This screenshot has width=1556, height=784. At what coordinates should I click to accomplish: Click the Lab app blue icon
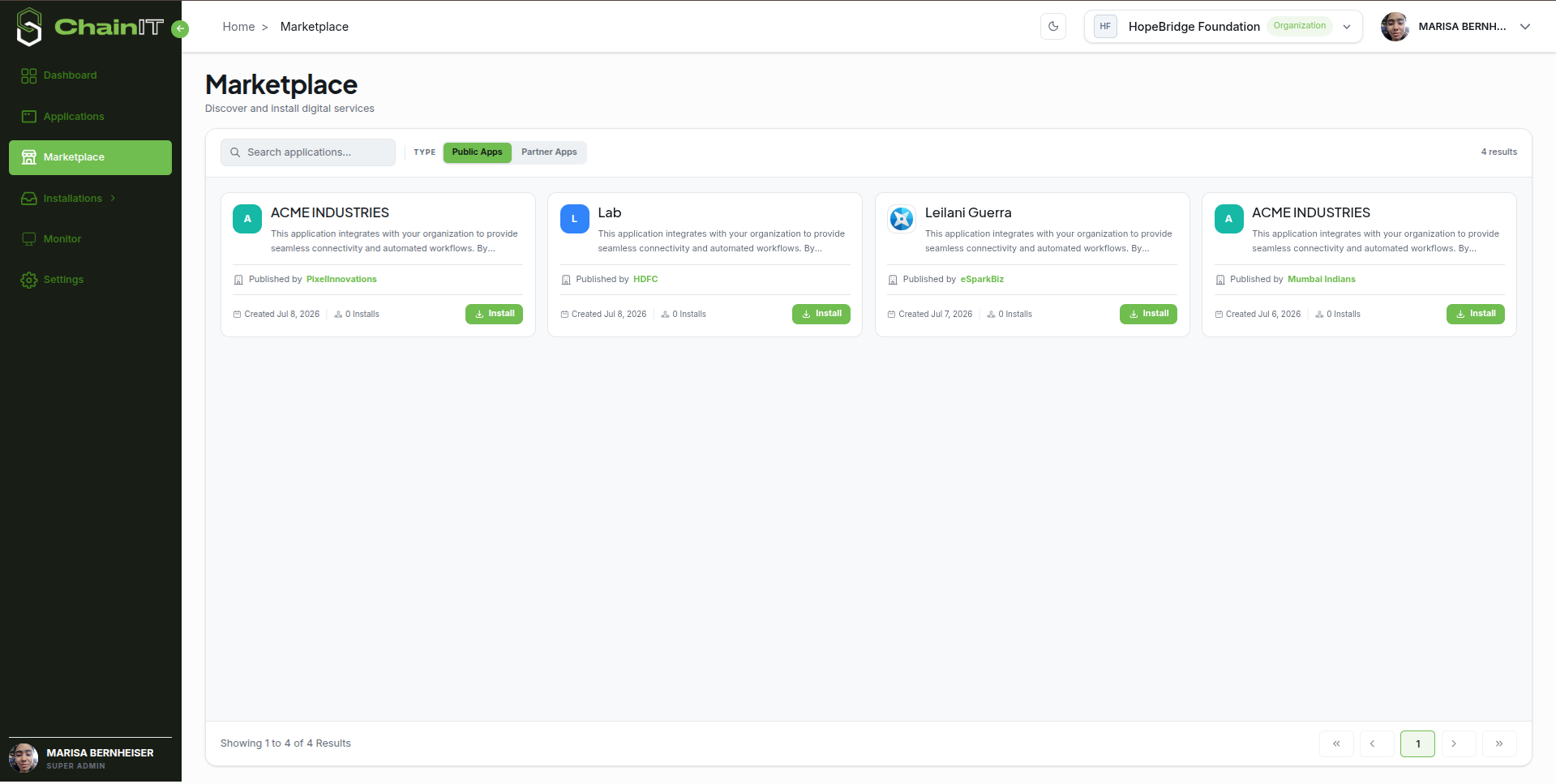point(574,219)
